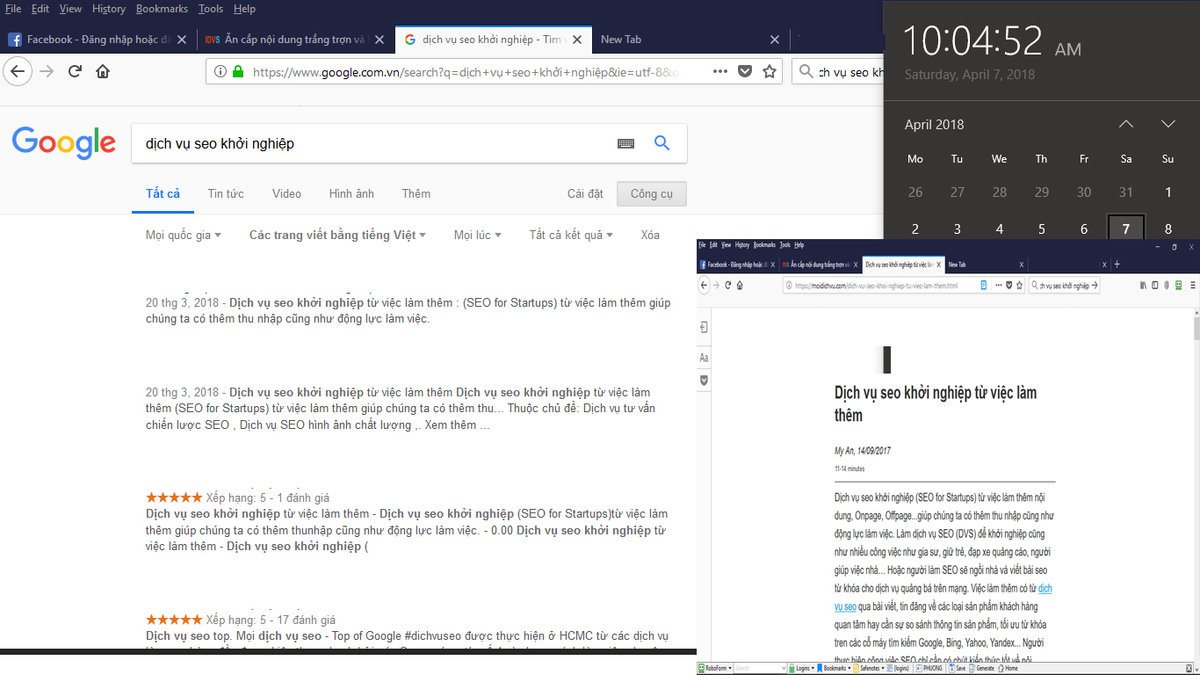Select the Tin tức search tab
Screen dimensions: 1200x675
[x=226, y=193]
